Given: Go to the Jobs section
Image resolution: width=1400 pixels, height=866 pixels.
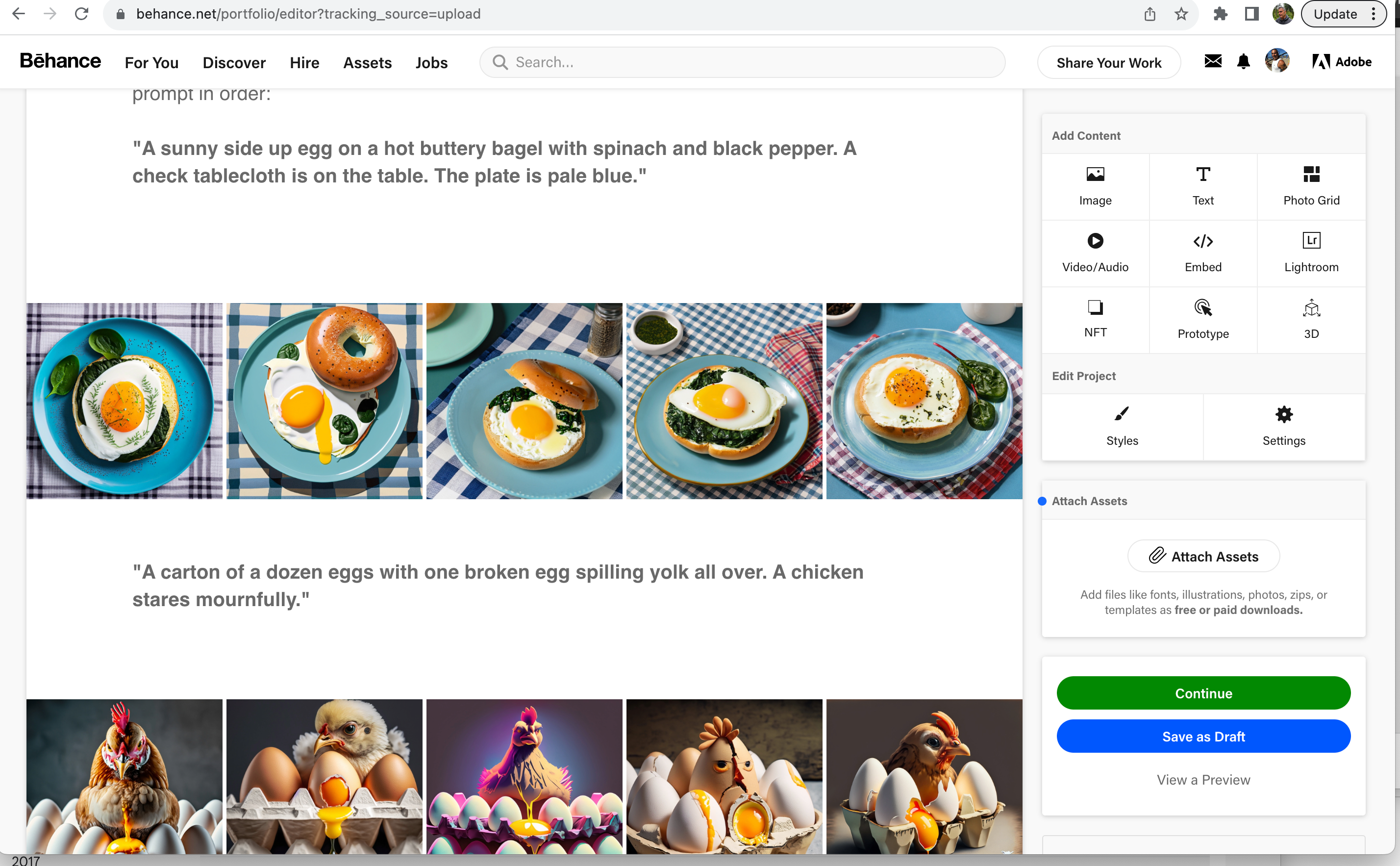Looking at the screenshot, I should pyautogui.click(x=431, y=62).
